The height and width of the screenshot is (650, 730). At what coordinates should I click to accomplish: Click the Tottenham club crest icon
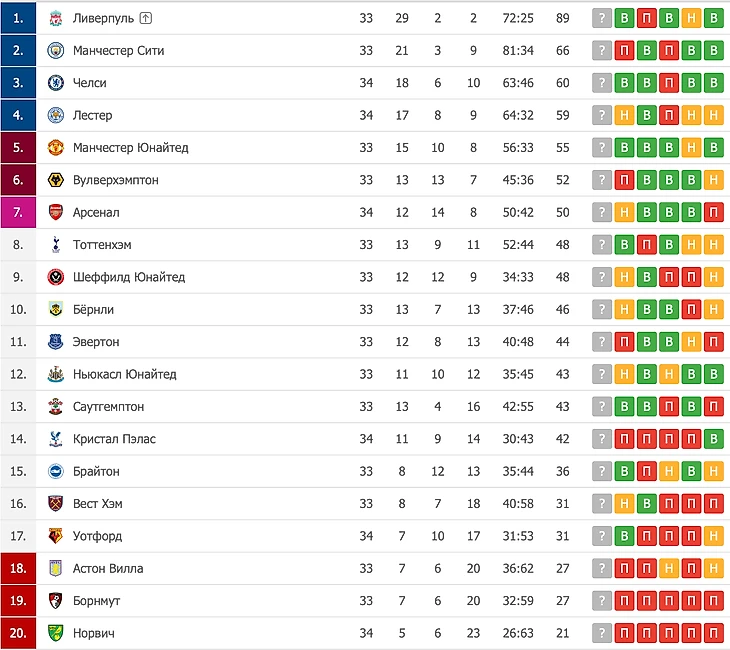55,244
